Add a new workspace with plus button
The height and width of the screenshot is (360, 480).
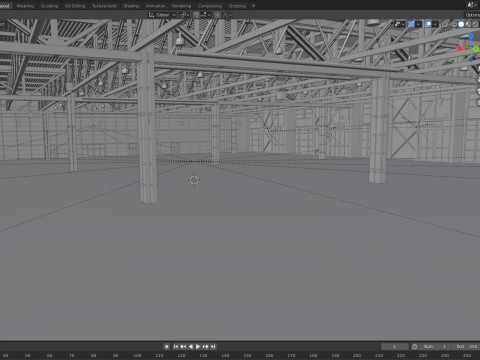click(x=253, y=6)
